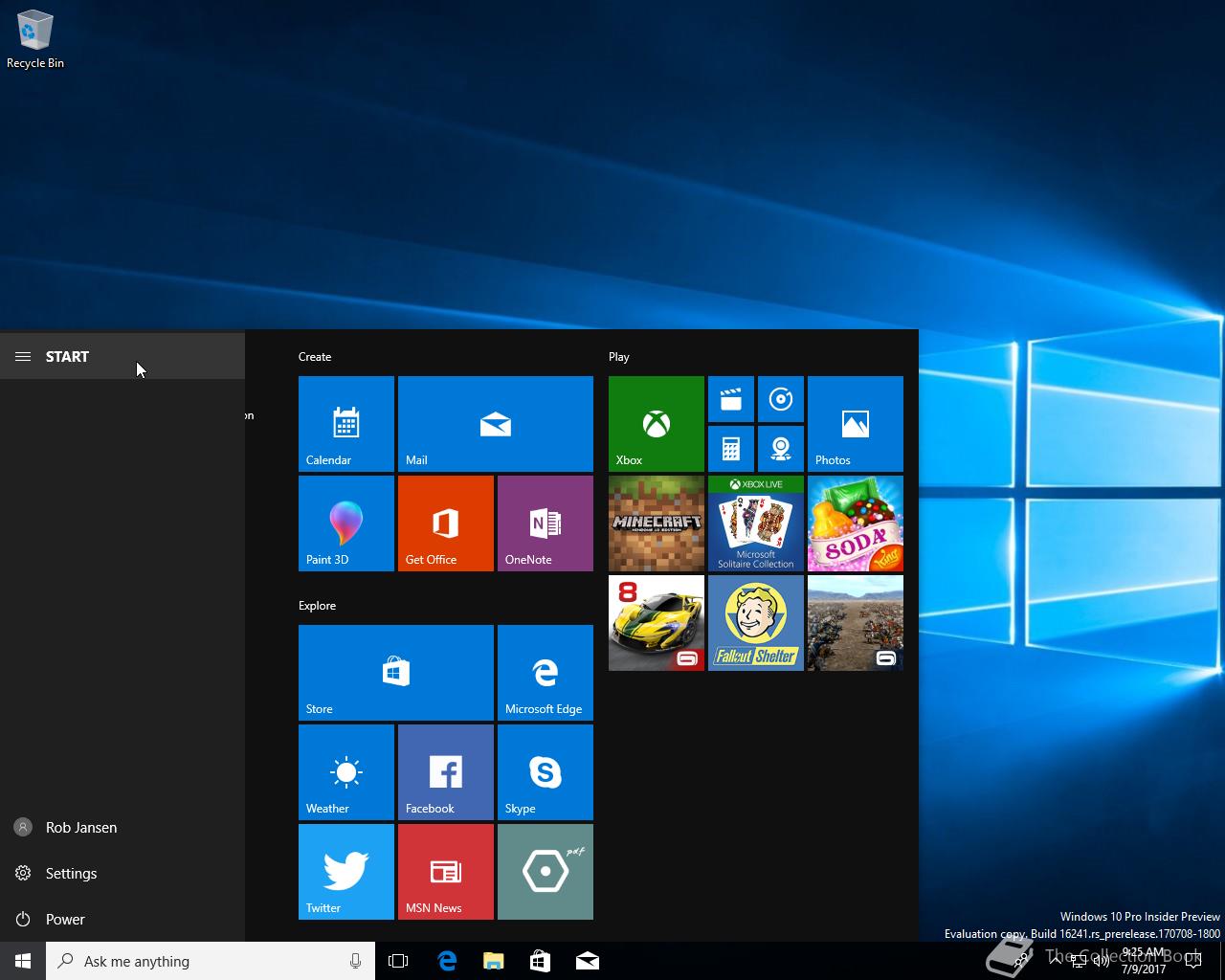Screen dimensions: 1225x980
Task: Open Mail from the taskbar
Action: (588, 961)
